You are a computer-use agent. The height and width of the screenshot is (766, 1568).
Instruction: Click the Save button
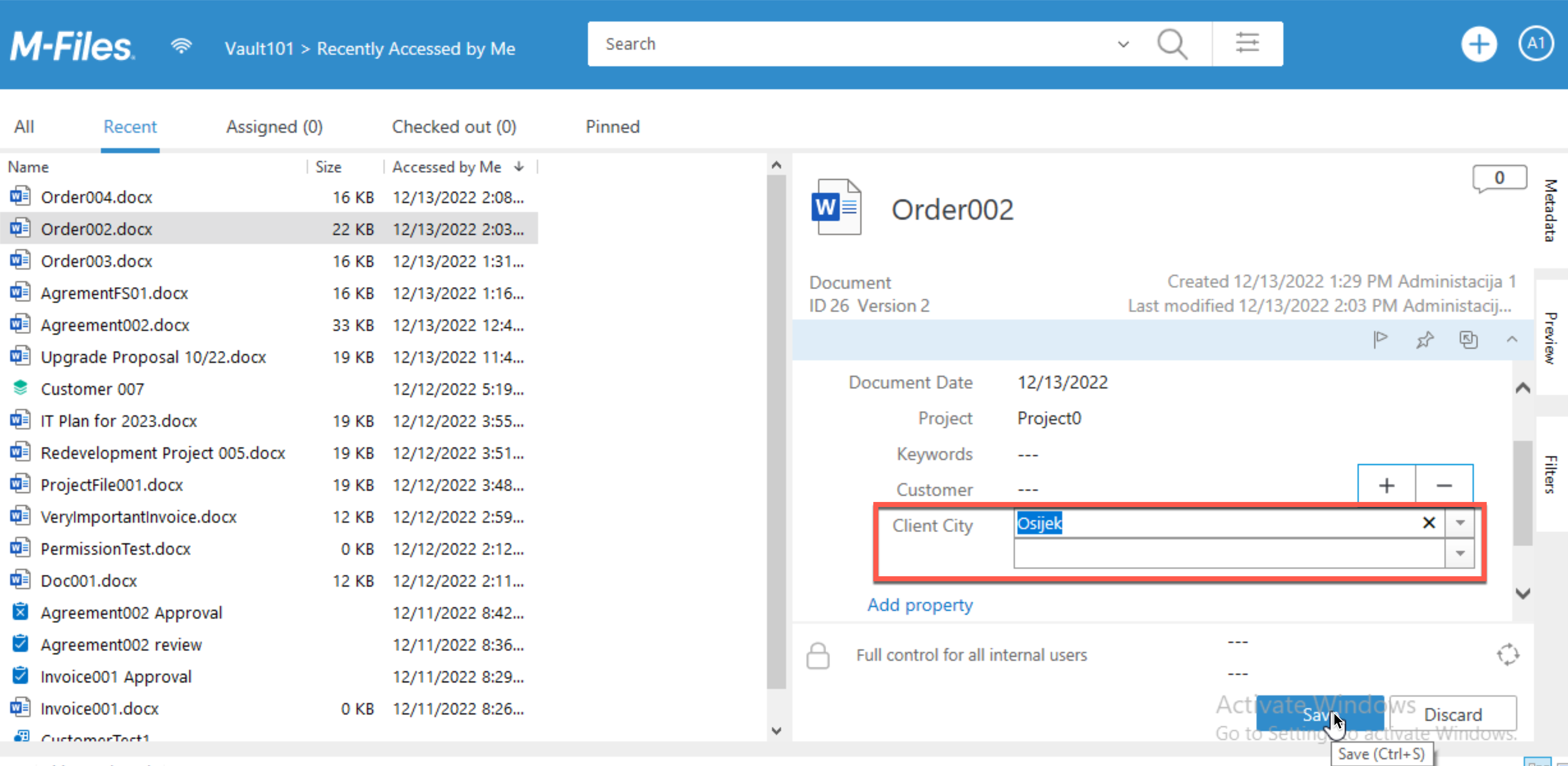[x=1320, y=714]
